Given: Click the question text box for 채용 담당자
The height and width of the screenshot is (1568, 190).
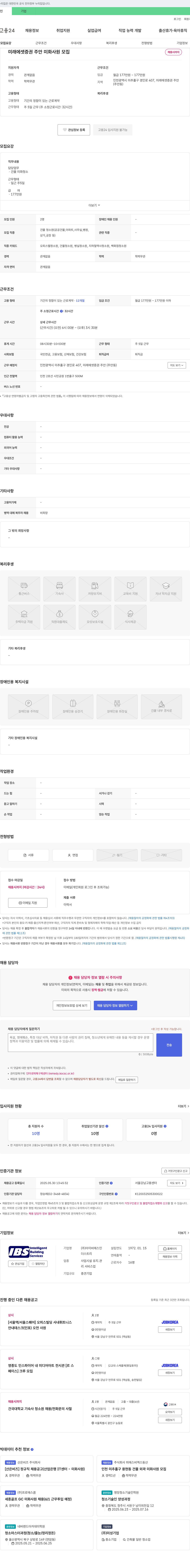Looking at the screenshot, I should pos(81,1043).
